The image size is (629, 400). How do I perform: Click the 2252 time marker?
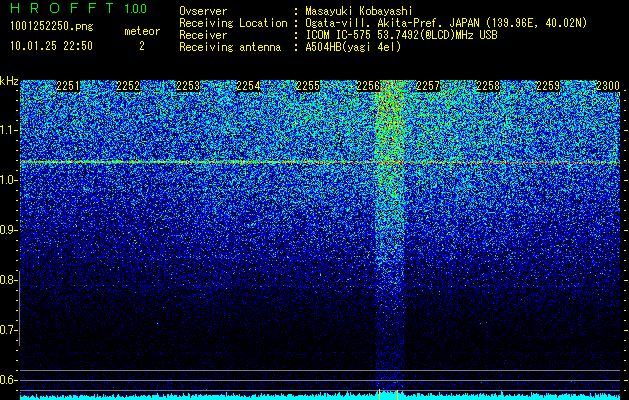click(x=128, y=86)
